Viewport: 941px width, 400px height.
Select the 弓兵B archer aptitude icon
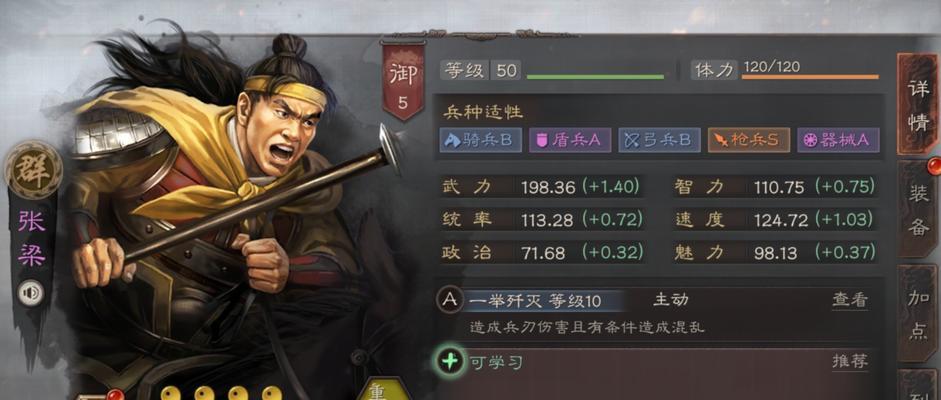(659, 140)
